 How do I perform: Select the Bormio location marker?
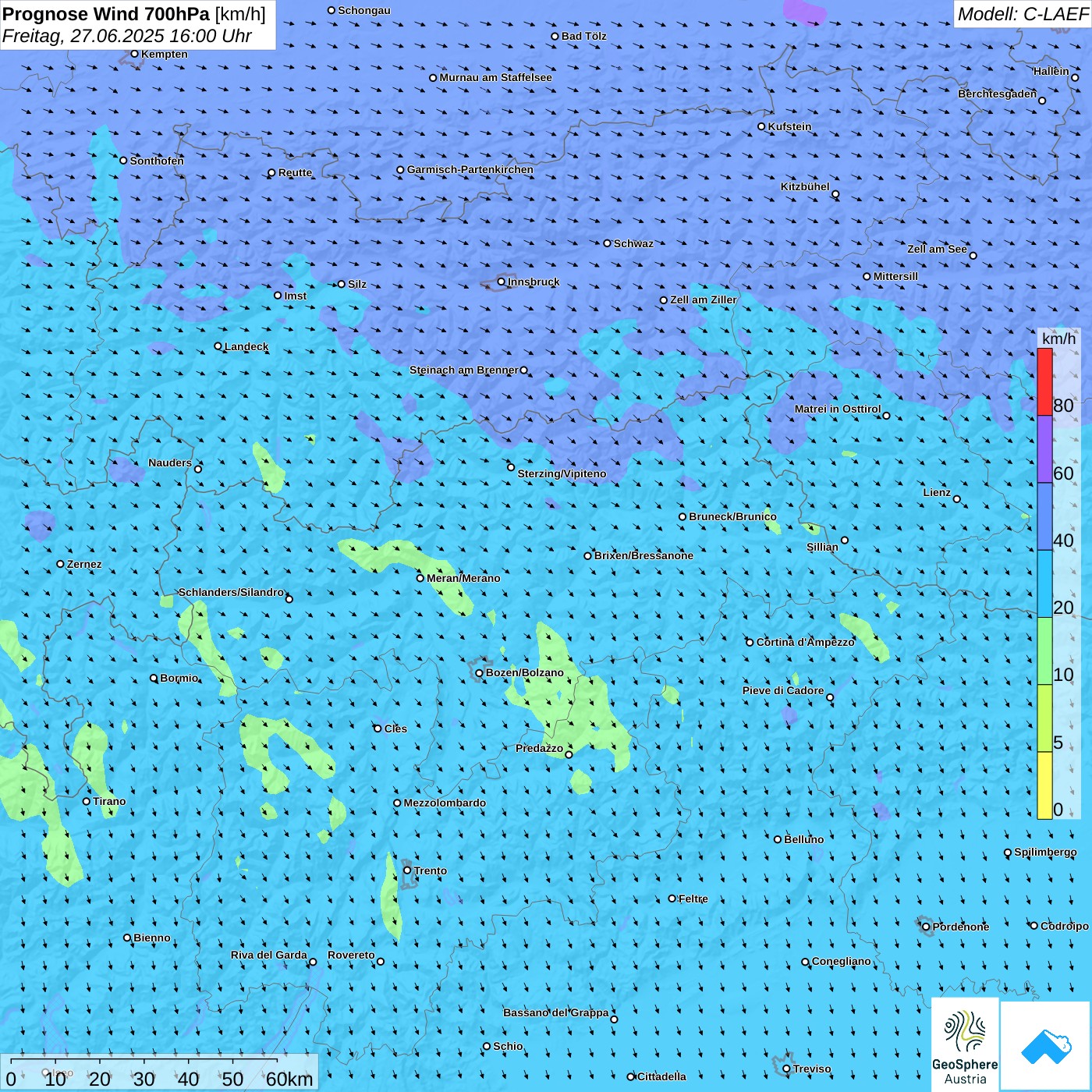[154, 678]
